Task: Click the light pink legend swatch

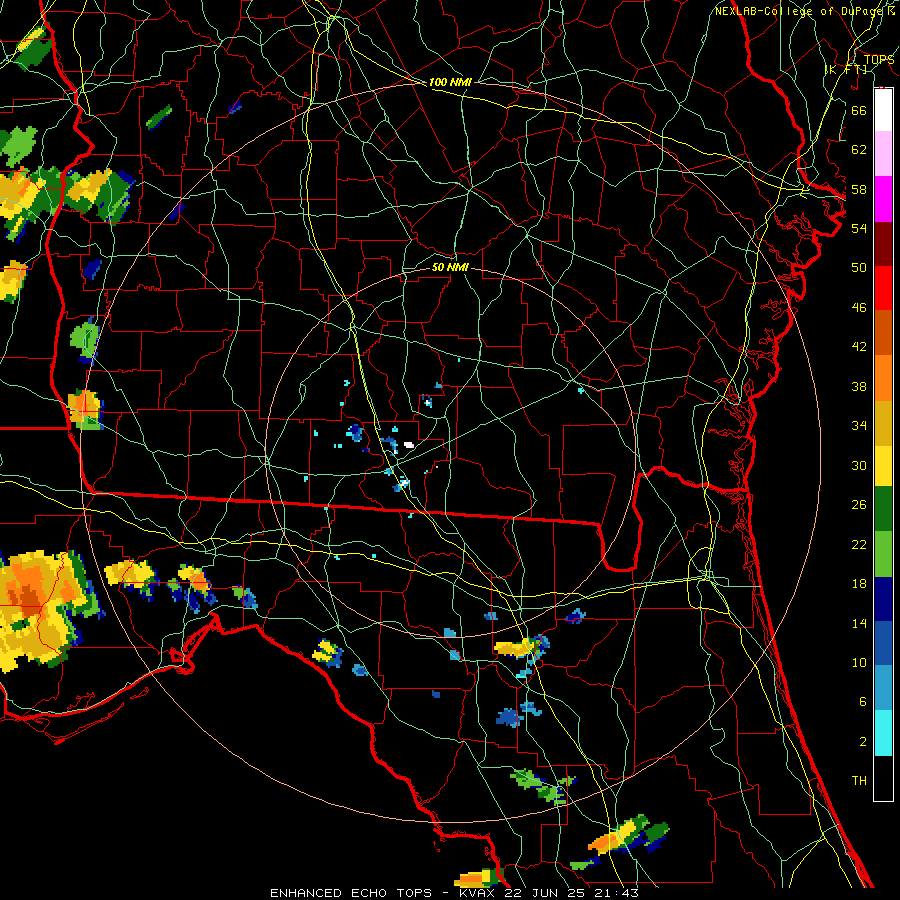Action: tap(883, 154)
